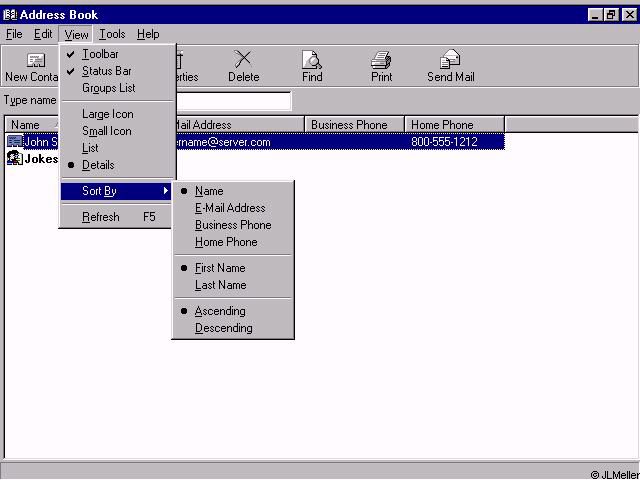Click the Address Book title bar icon

tap(10, 14)
